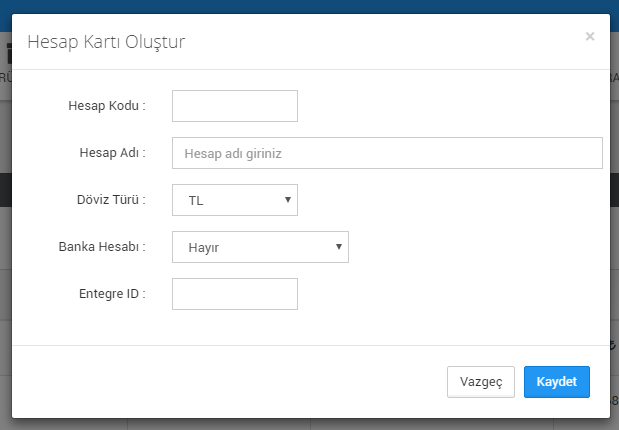Click the Entegre ID label
The width and height of the screenshot is (619, 430).
click(113, 294)
